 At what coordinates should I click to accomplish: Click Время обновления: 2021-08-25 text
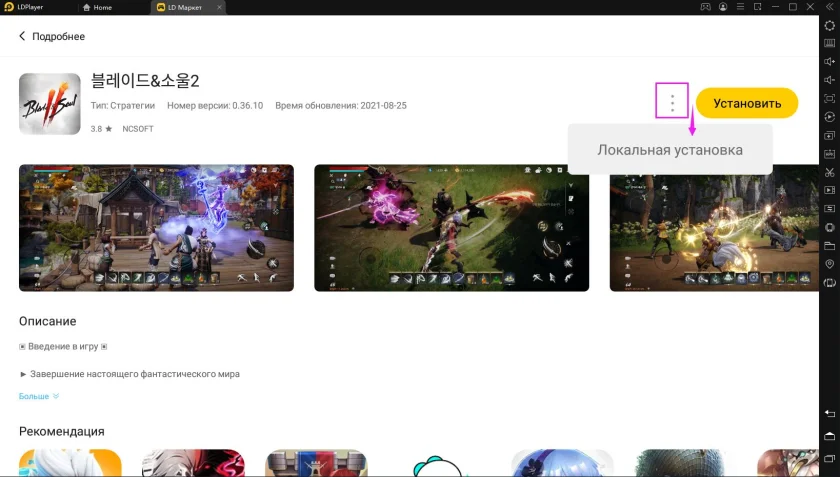pyautogui.click(x=341, y=106)
